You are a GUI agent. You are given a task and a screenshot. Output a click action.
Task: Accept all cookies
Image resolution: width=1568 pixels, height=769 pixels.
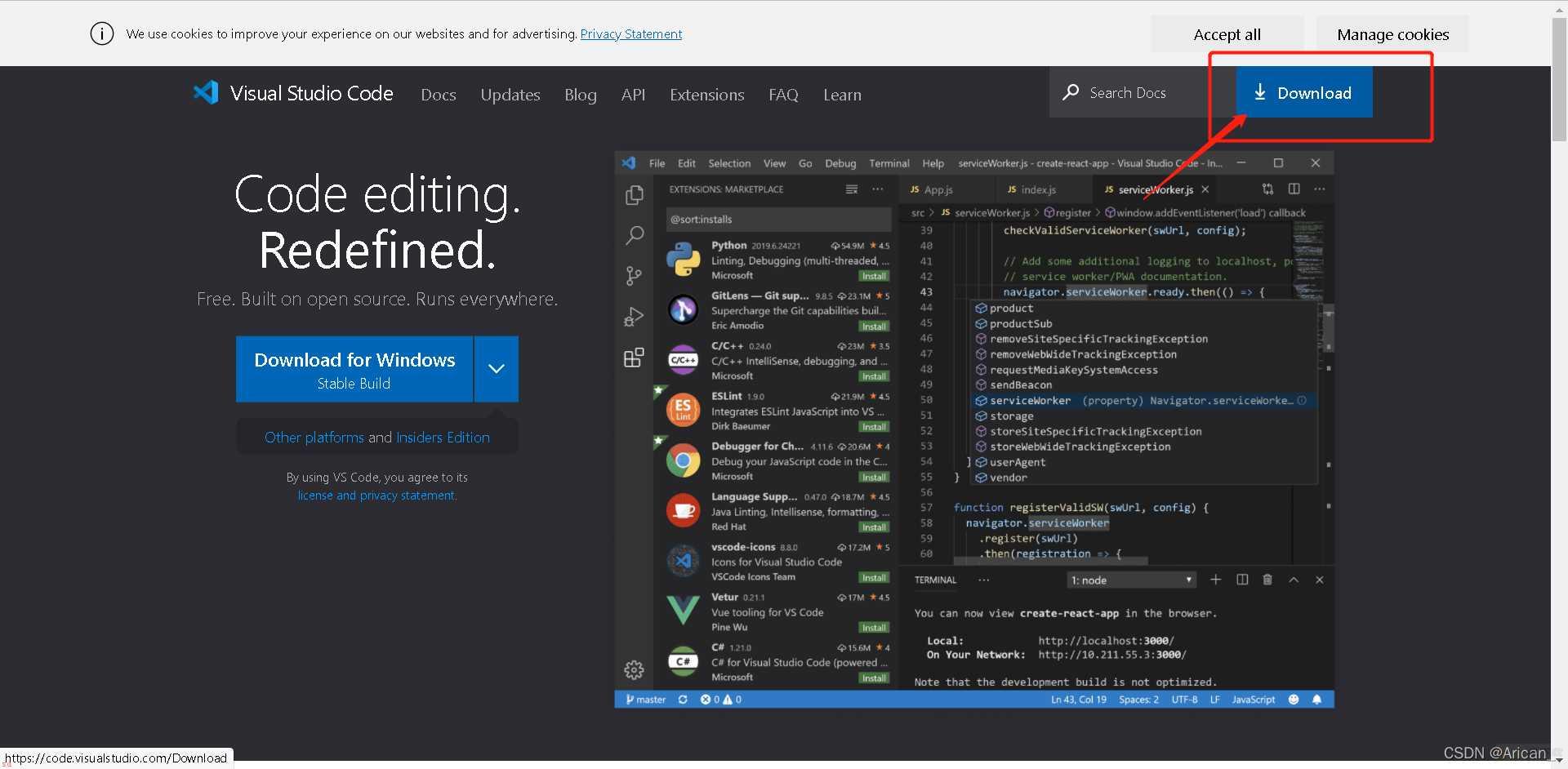(1227, 34)
